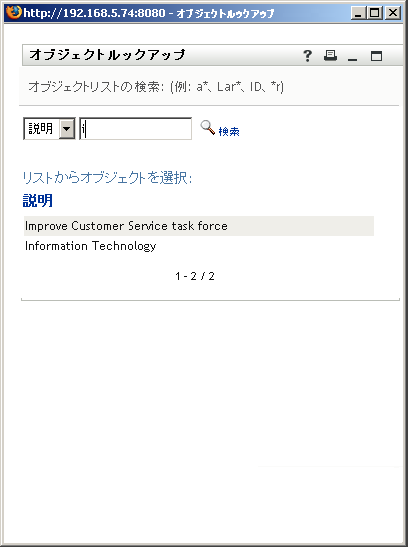408x547 pixels.
Task: Click the オブジェクトルックアップ panel header title
Action: (107, 55)
